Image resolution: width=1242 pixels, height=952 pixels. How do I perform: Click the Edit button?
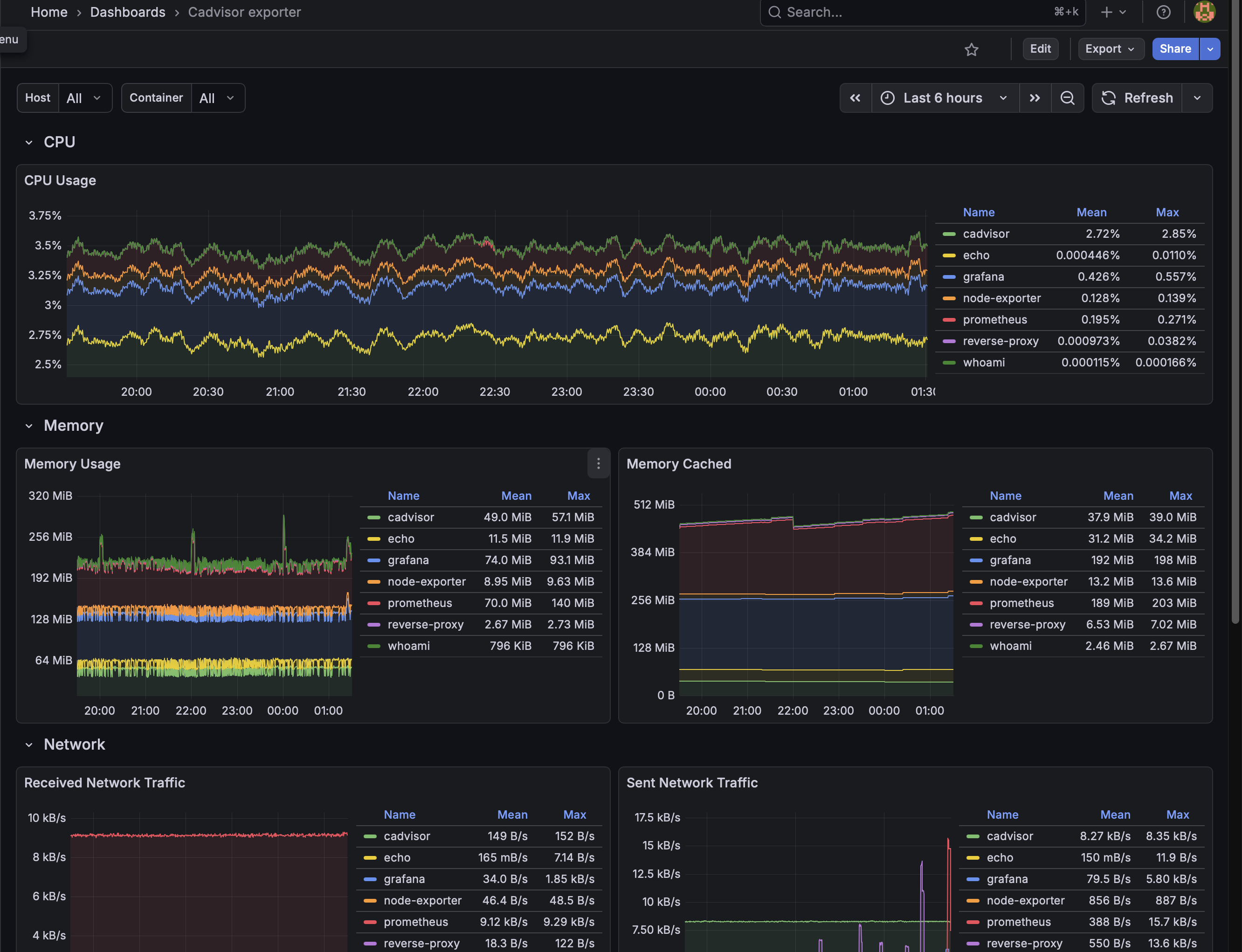pyautogui.click(x=1040, y=49)
